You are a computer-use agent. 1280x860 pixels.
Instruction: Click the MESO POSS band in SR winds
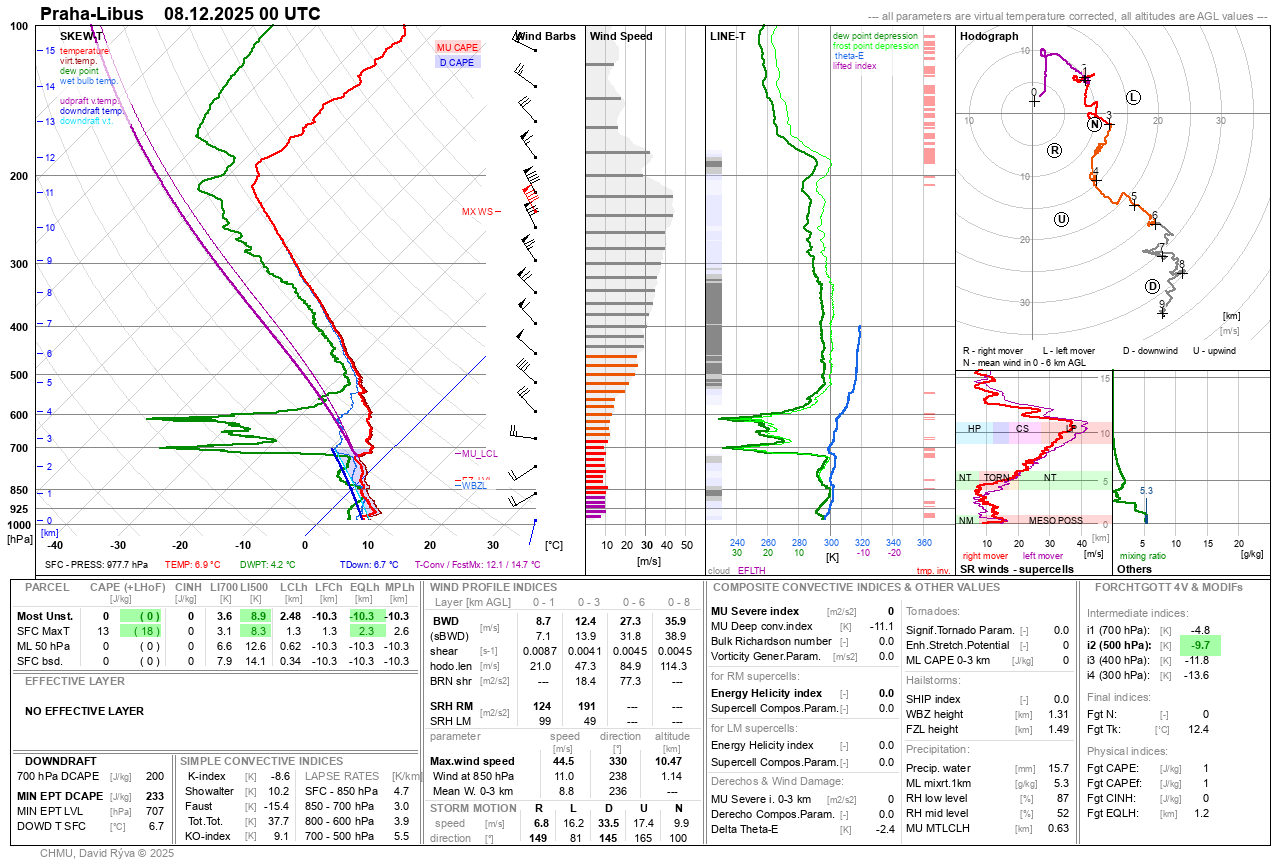1055,520
